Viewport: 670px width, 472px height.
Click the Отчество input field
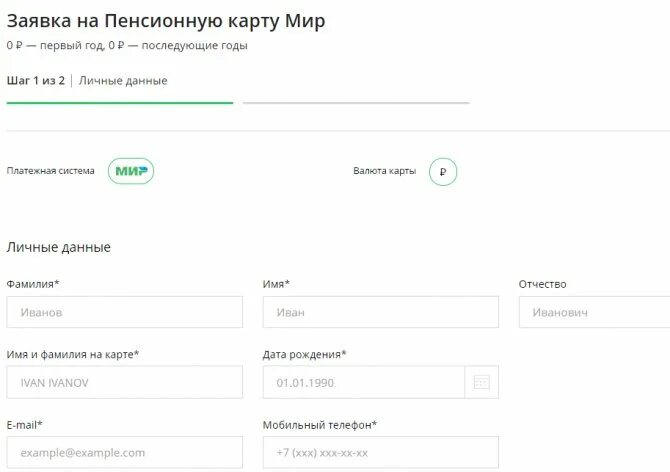tap(594, 312)
